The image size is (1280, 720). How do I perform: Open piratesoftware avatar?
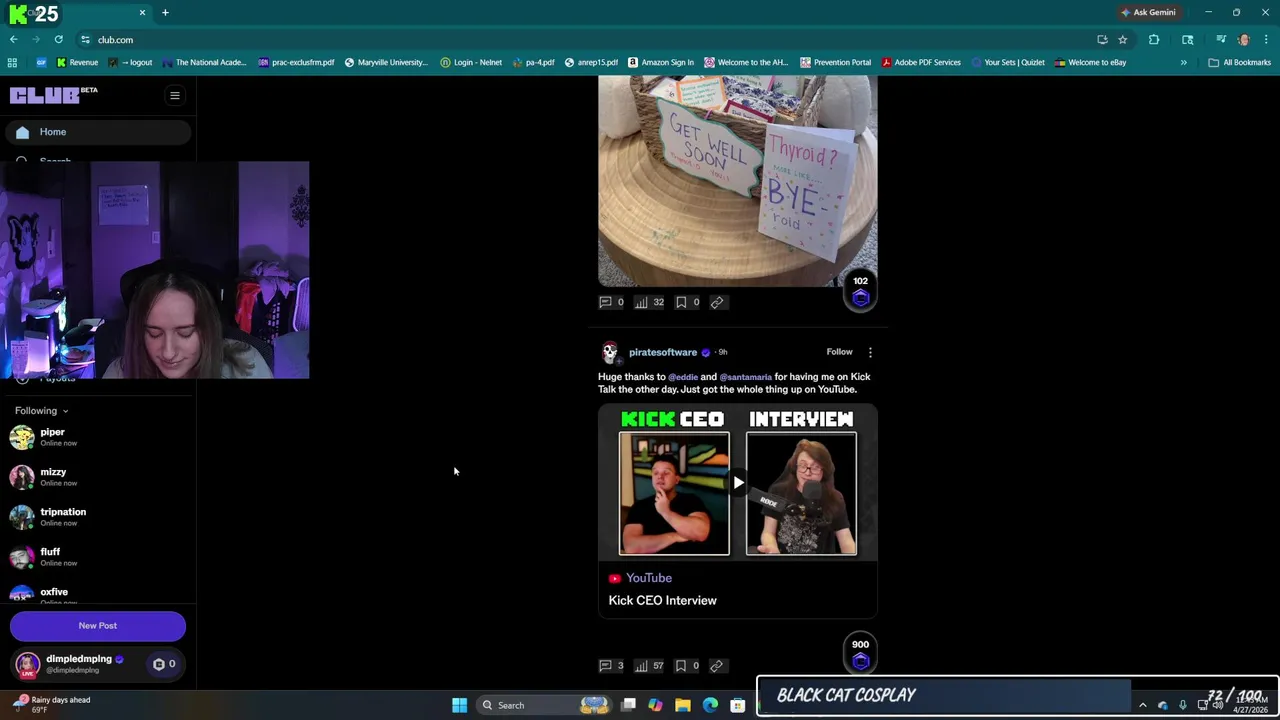(609, 352)
